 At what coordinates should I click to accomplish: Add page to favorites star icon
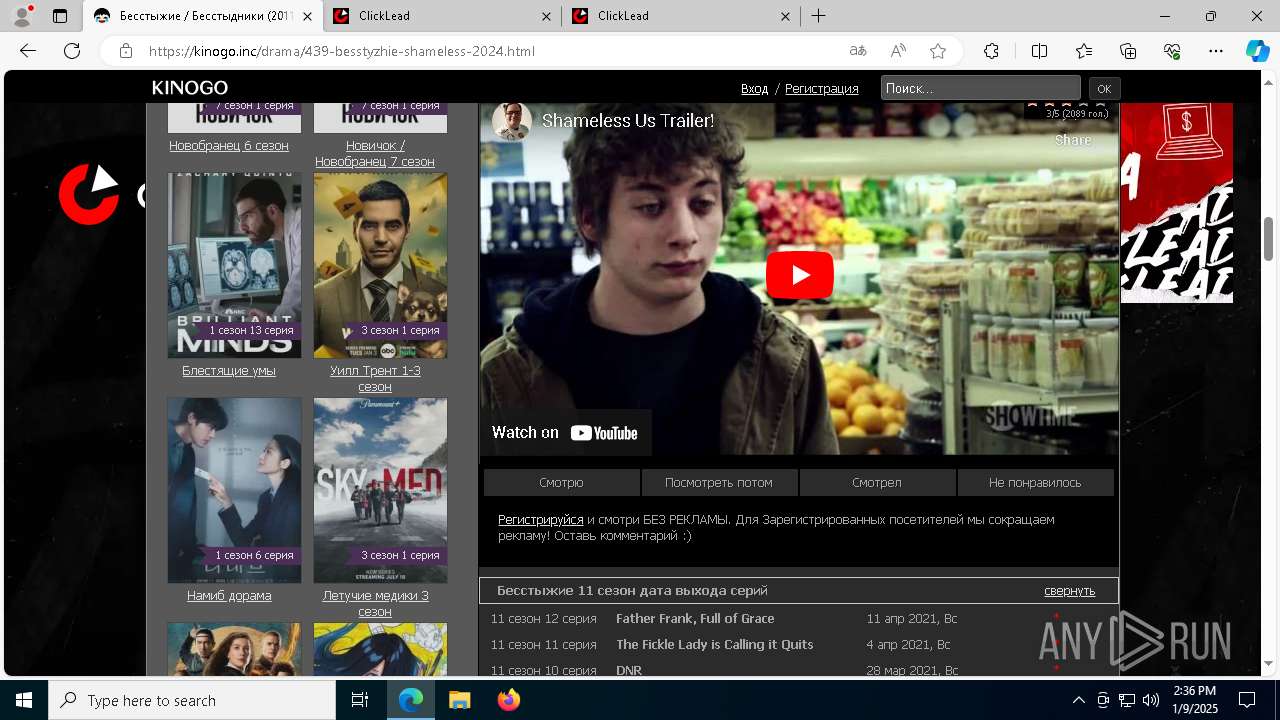click(x=938, y=51)
